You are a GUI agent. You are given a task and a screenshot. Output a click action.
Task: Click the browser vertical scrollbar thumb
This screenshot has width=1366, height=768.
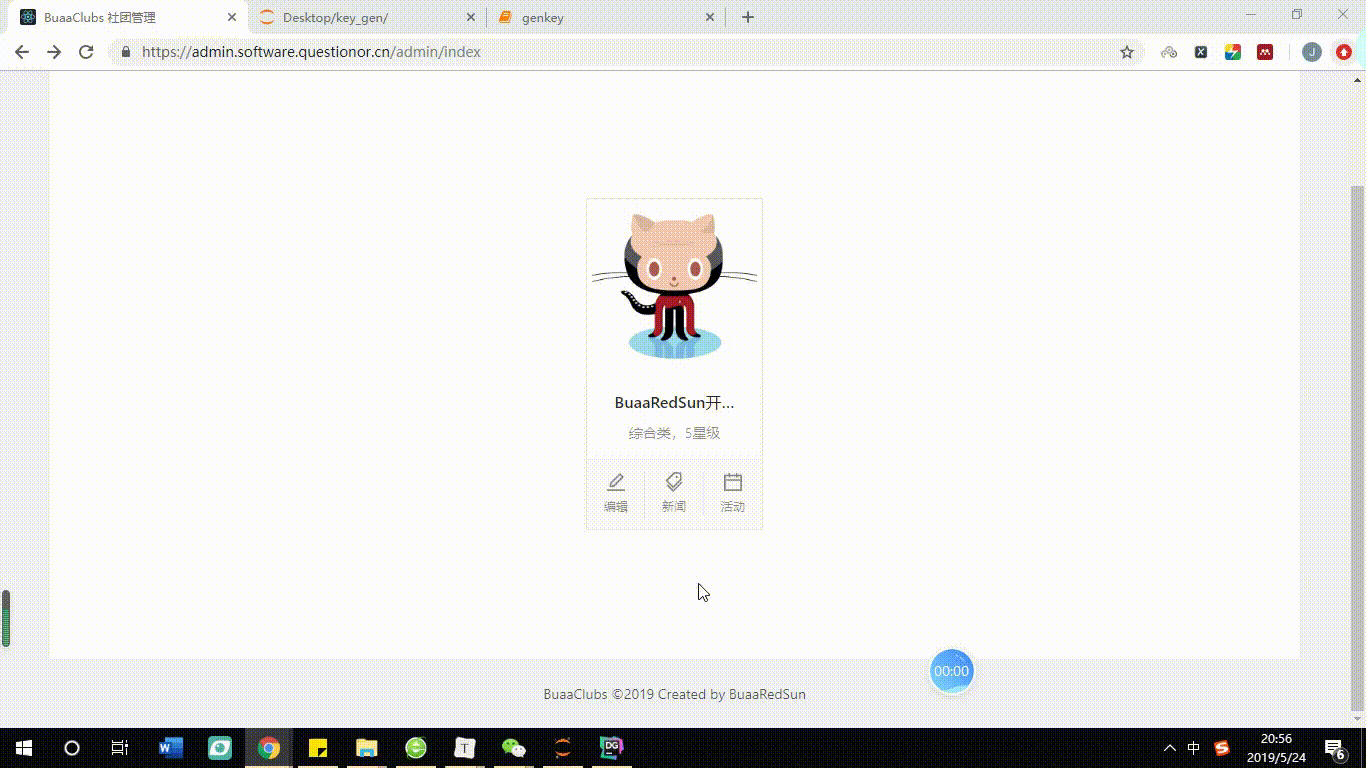1357,447
